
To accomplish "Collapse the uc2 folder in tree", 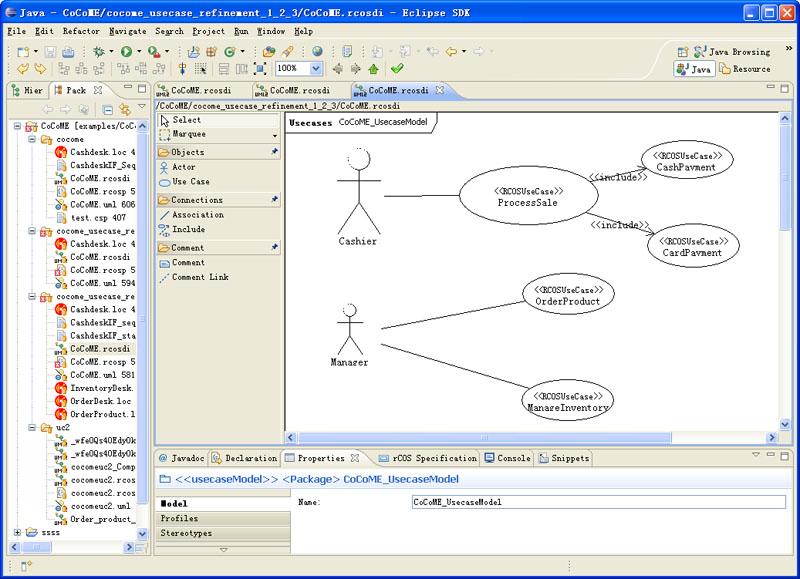I will coord(32,427).
